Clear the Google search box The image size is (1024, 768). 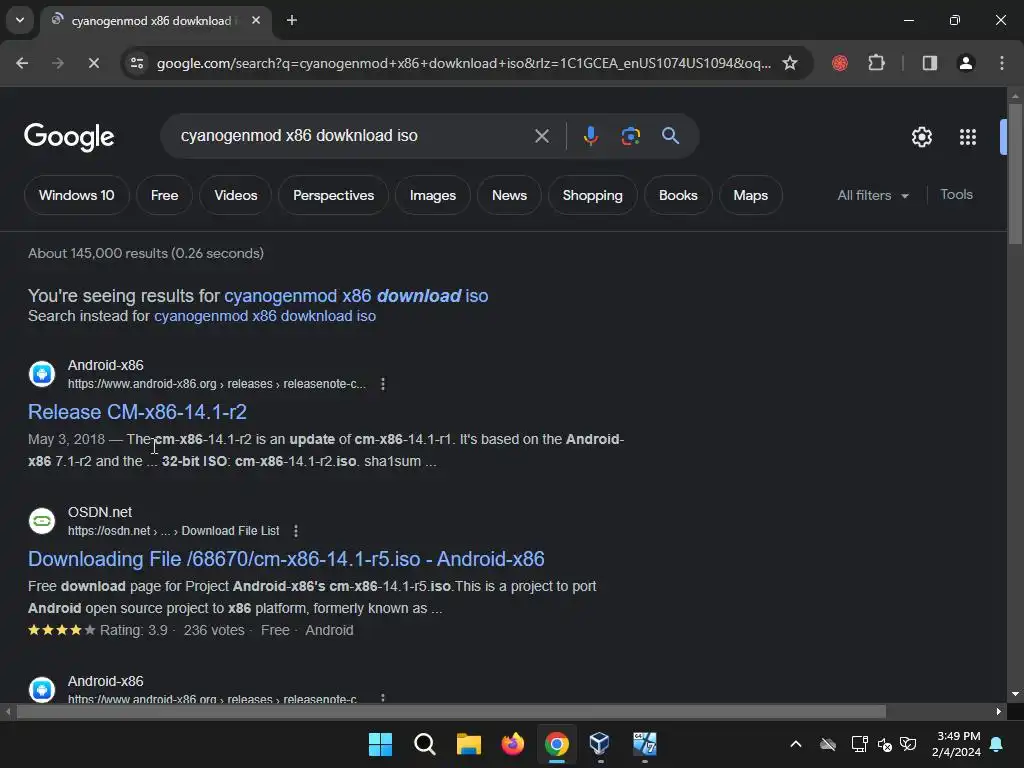541,136
